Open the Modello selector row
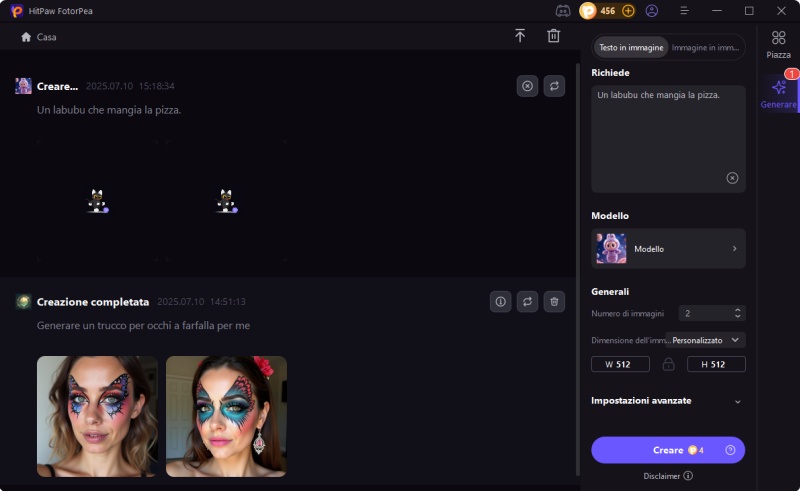The height and width of the screenshot is (491, 800). pyautogui.click(x=668, y=249)
